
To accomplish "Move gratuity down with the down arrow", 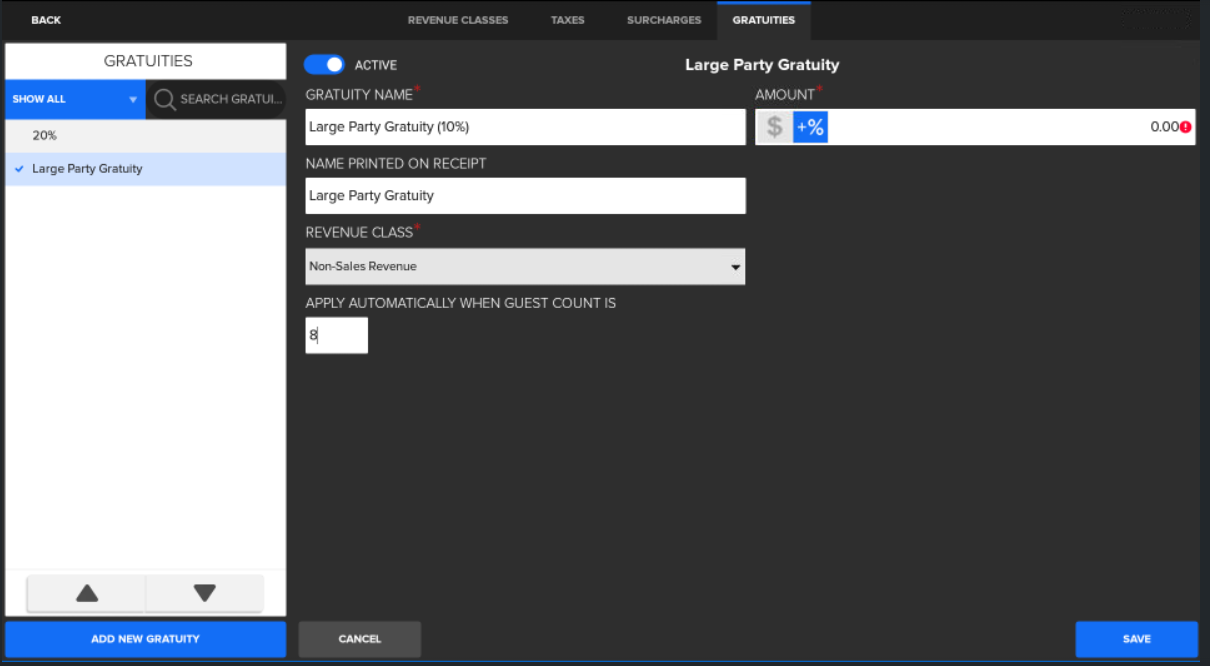I will coord(205,593).
